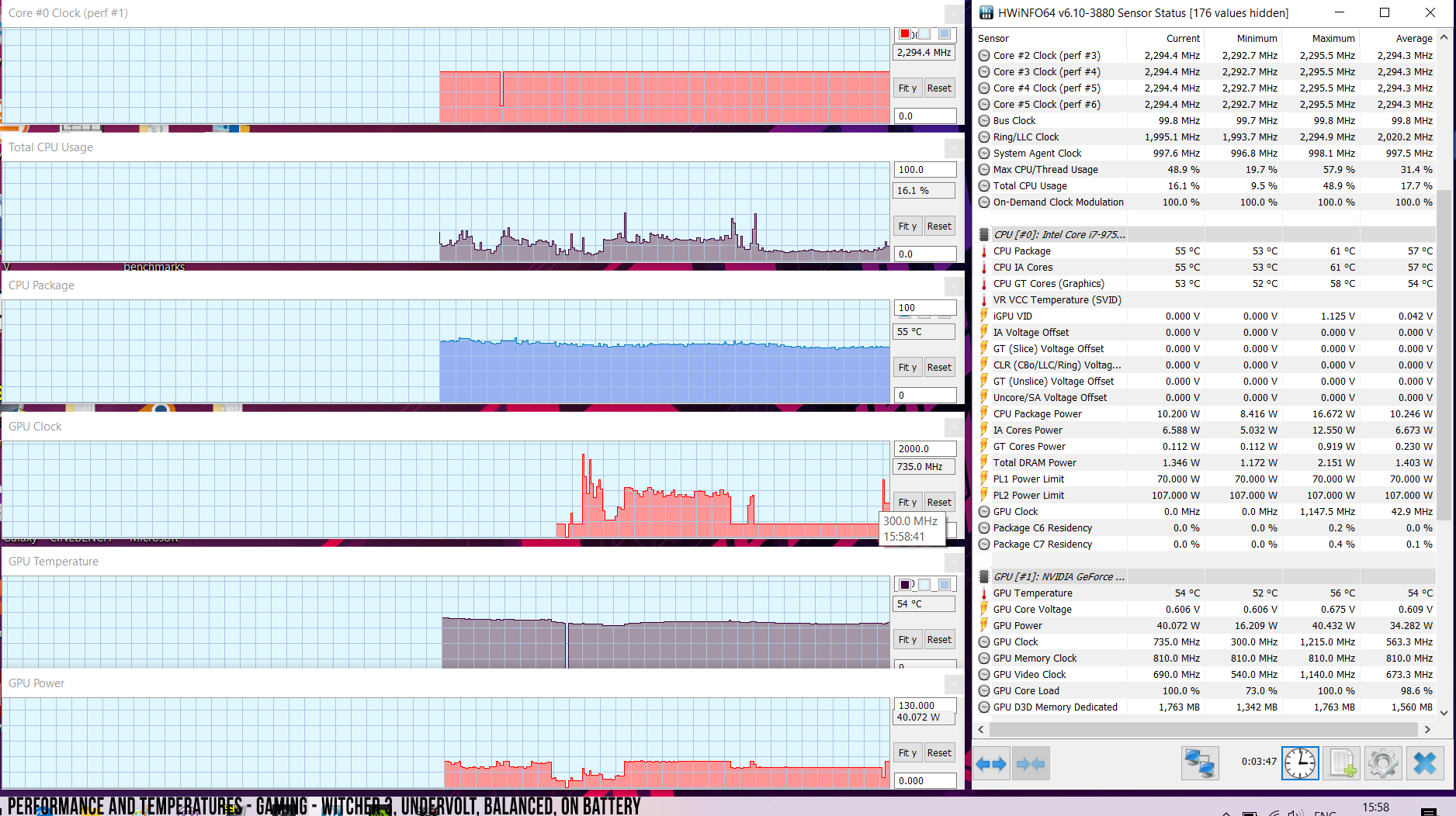This screenshot has height=816, width=1456.
Task: Click the 130.000 max field in GPU Power graph
Action: coord(925,704)
